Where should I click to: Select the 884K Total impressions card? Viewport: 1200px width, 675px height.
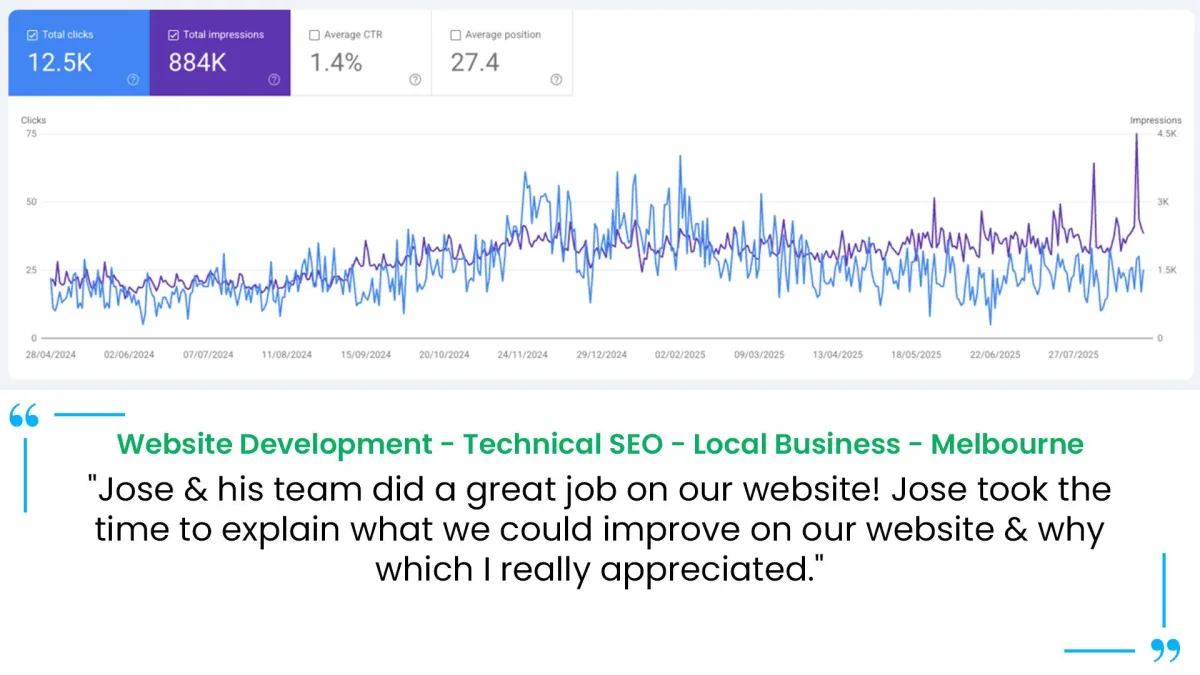click(x=220, y=53)
